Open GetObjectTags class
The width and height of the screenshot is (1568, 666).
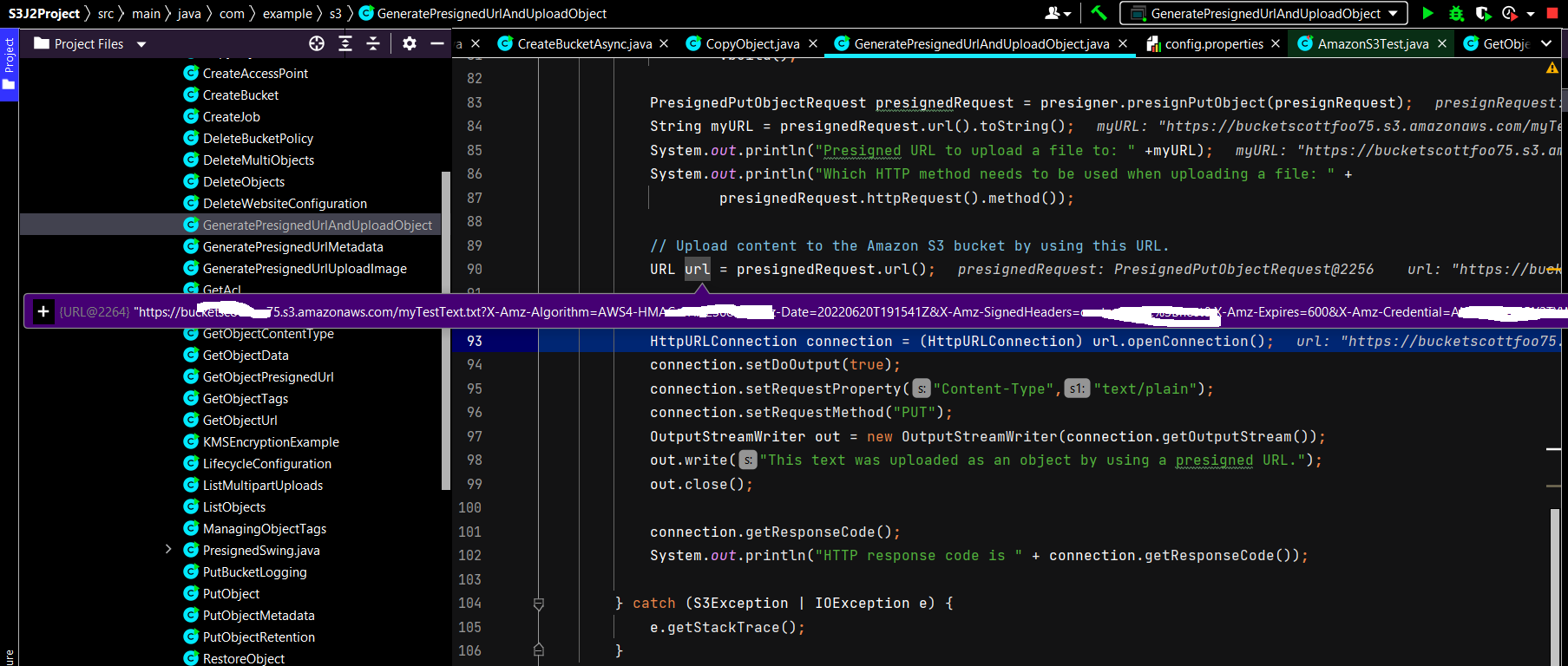pyautogui.click(x=246, y=399)
